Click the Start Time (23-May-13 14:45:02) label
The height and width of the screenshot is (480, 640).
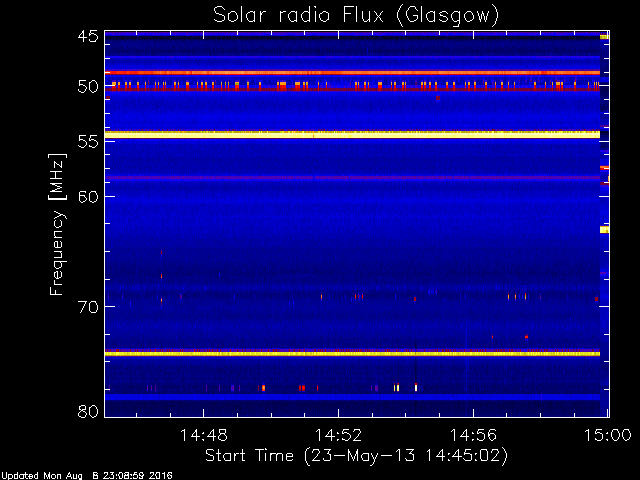click(x=356, y=456)
